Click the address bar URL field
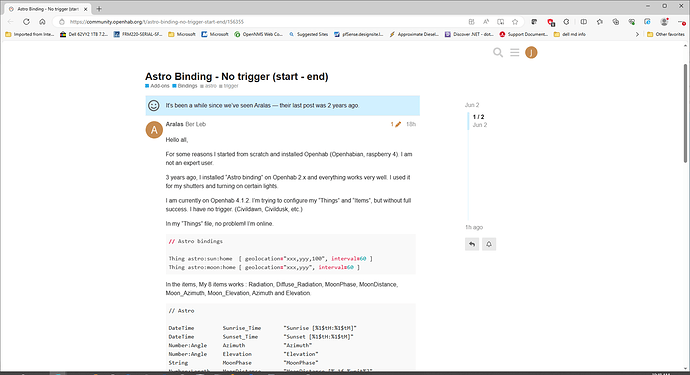Viewport: 690px width, 375px height. 264,22
